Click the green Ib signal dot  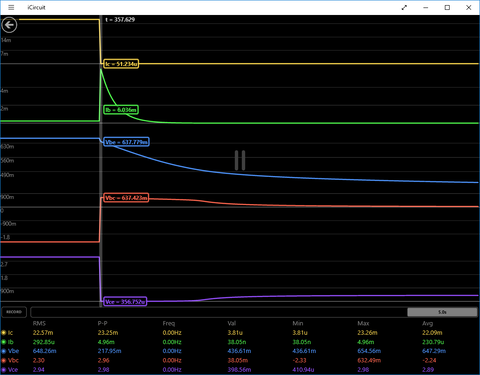click(4, 342)
